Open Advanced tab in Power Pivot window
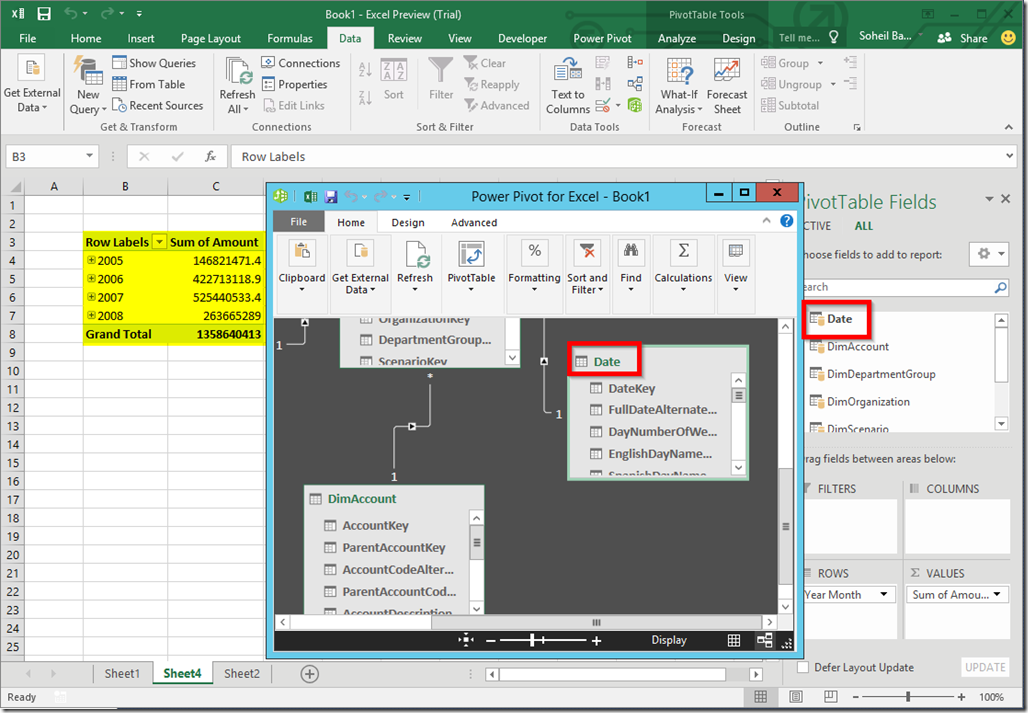 [474, 222]
